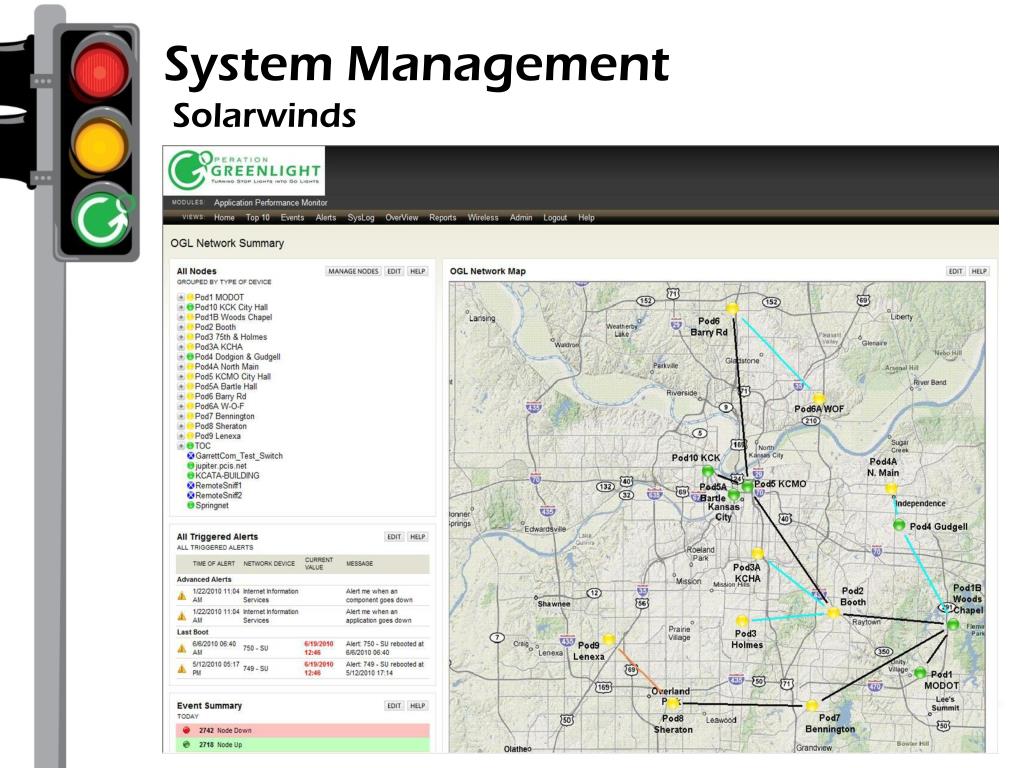
Task: Click the Pod10 KCK green marker on the map
Action: (708, 471)
